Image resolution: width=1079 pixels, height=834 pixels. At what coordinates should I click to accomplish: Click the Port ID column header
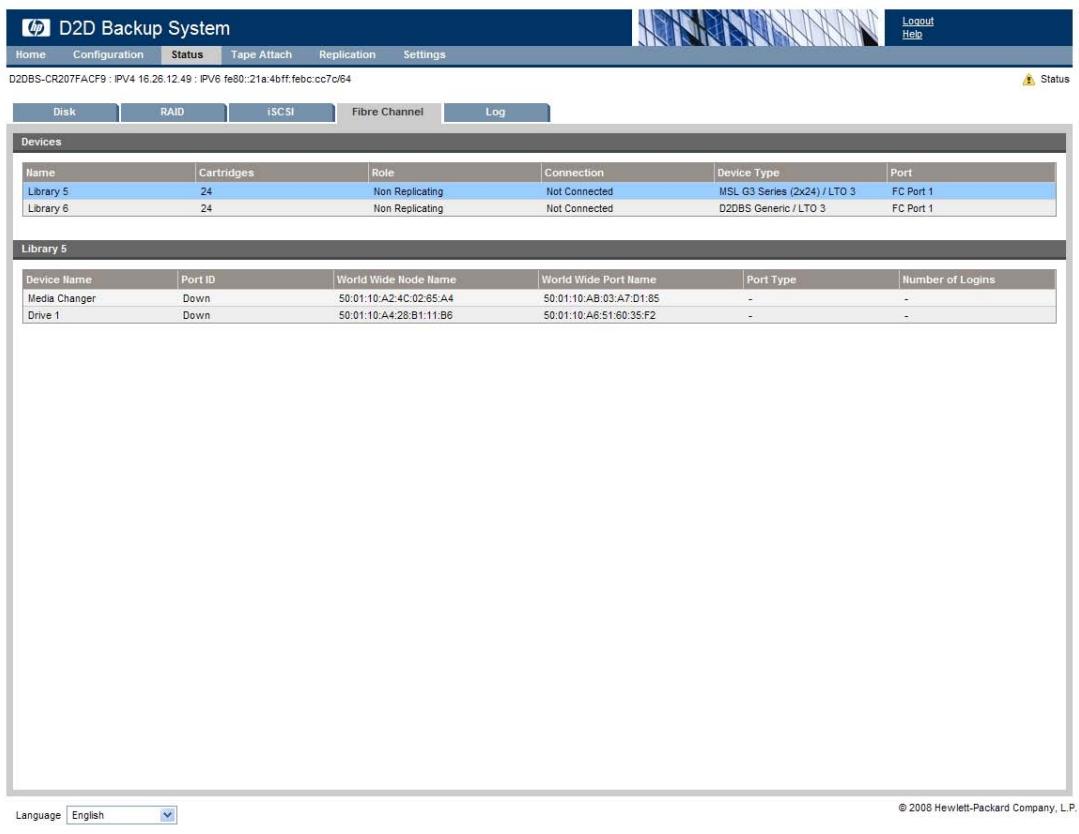[255, 279]
